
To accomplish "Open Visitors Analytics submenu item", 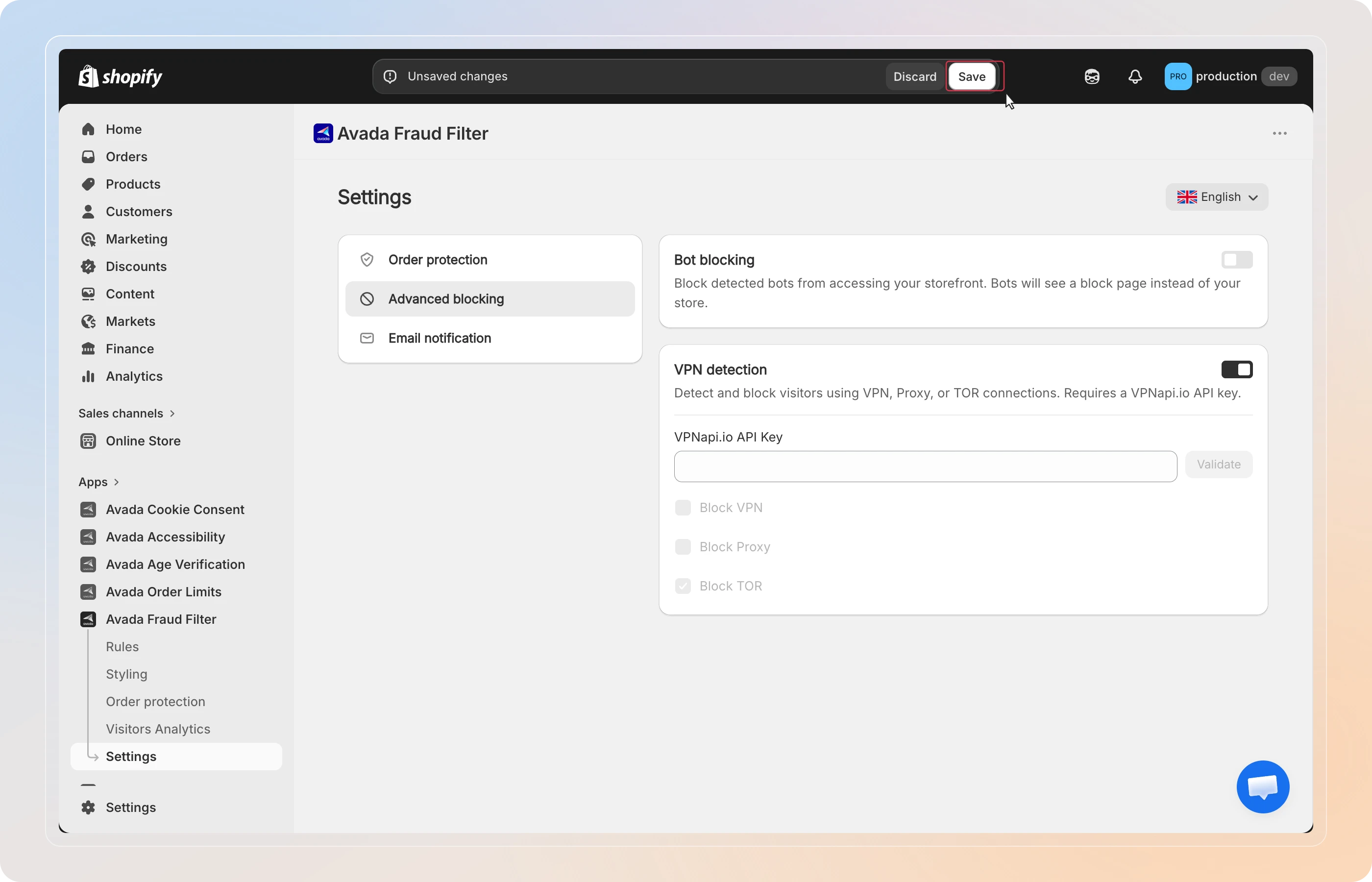I will coord(158,730).
